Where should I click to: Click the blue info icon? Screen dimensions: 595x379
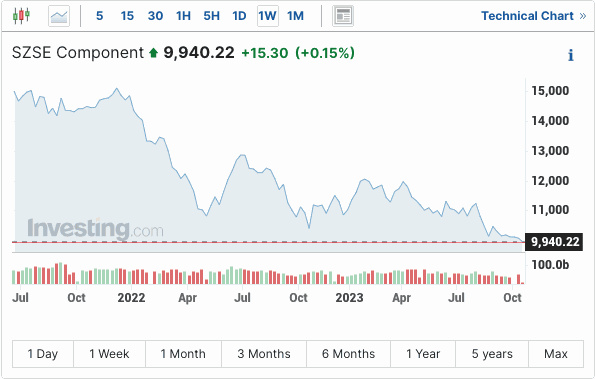[x=571, y=55]
